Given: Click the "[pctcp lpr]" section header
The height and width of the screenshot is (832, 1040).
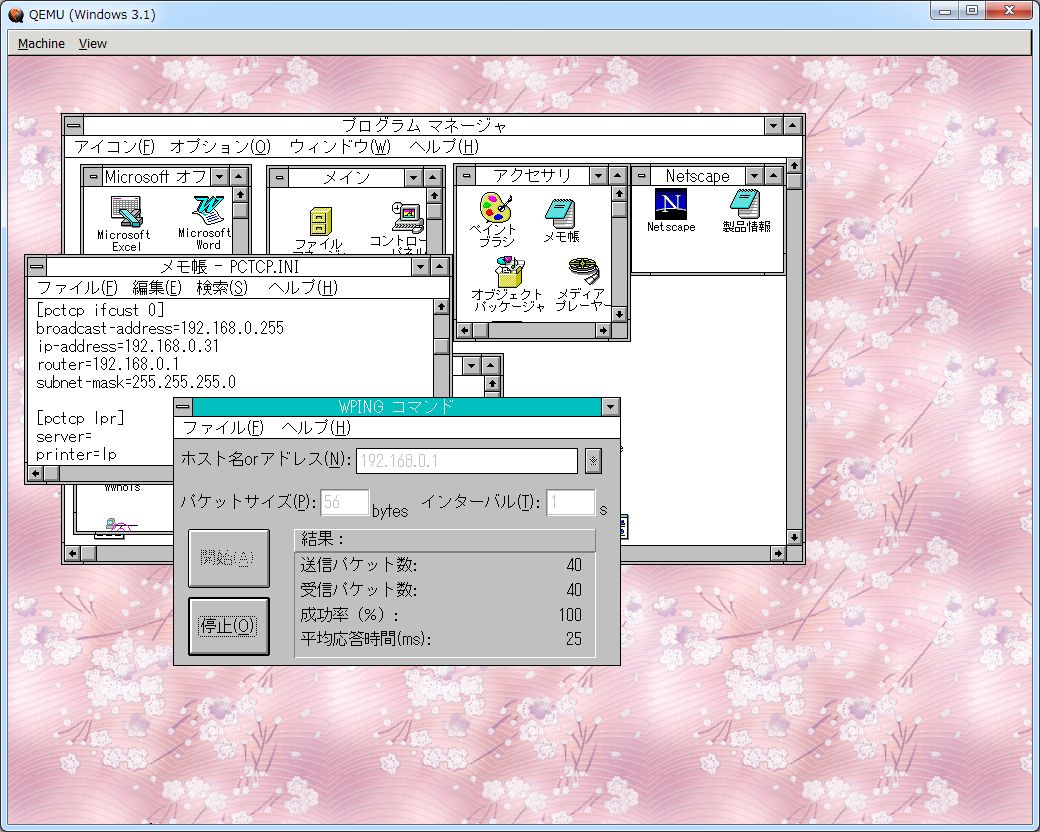Looking at the screenshot, I should (80, 418).
